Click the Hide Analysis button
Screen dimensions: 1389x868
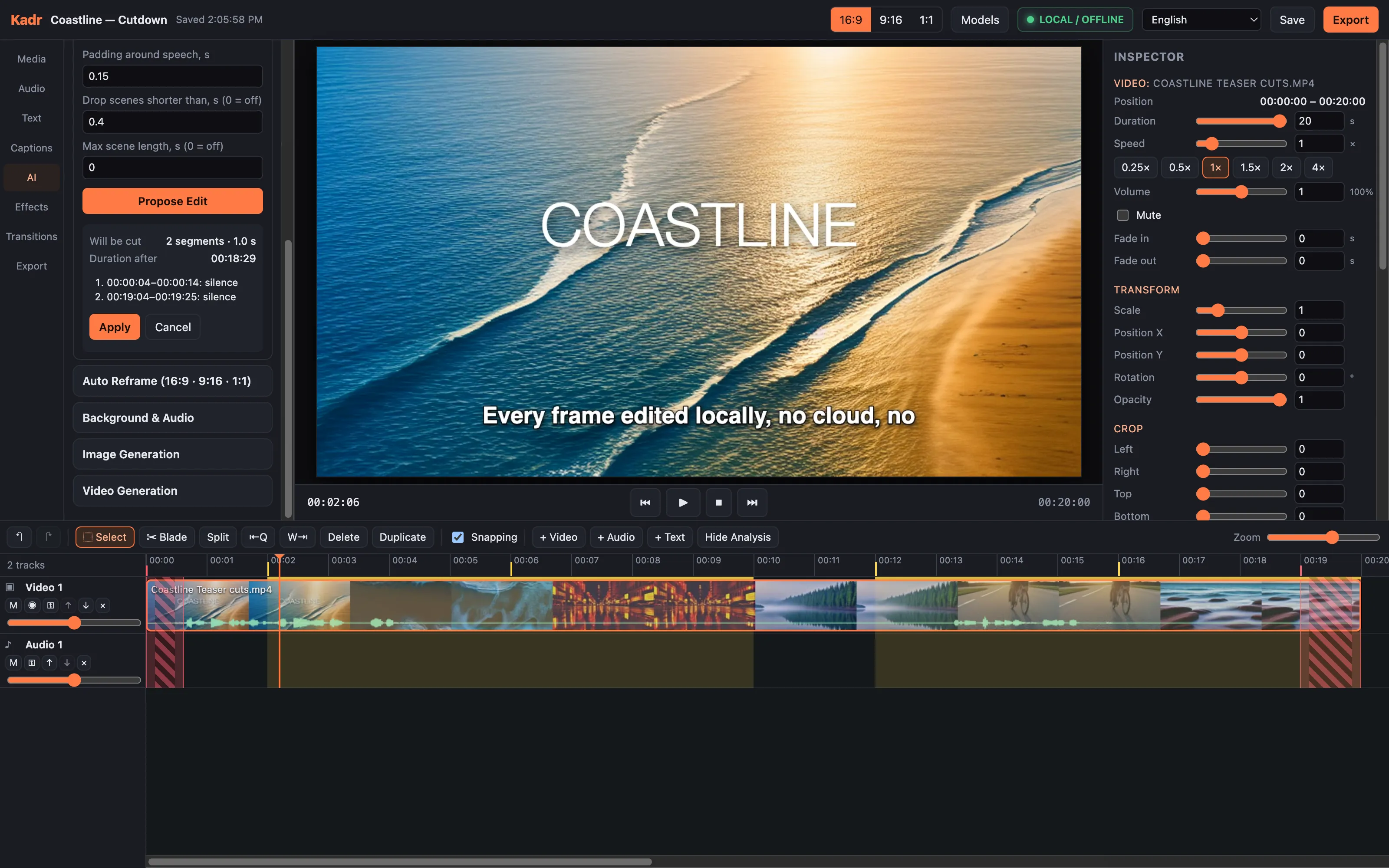click(737, 537)
